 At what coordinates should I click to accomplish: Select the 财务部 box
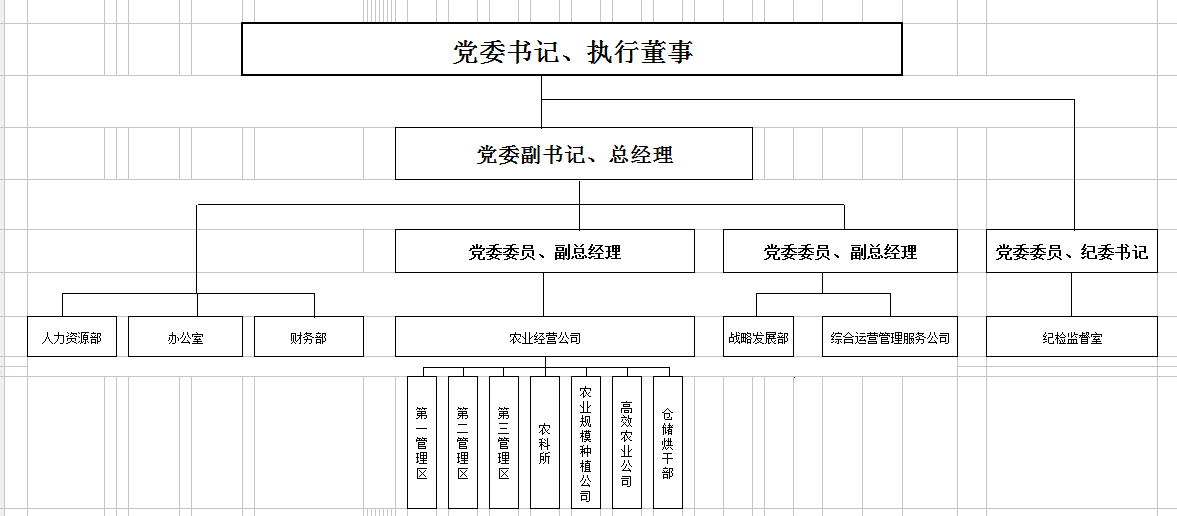coord(309,336)
